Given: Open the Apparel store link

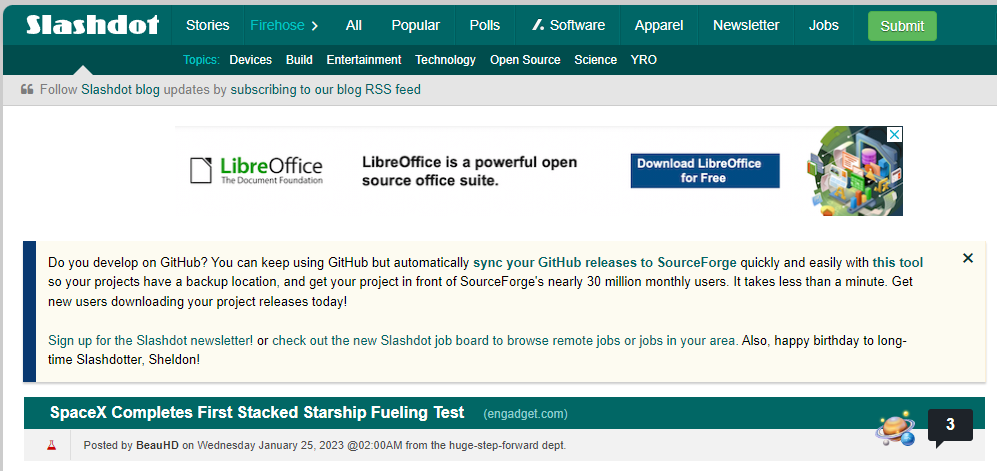Looking at the screenshot, I should click(x=659, y=25).
